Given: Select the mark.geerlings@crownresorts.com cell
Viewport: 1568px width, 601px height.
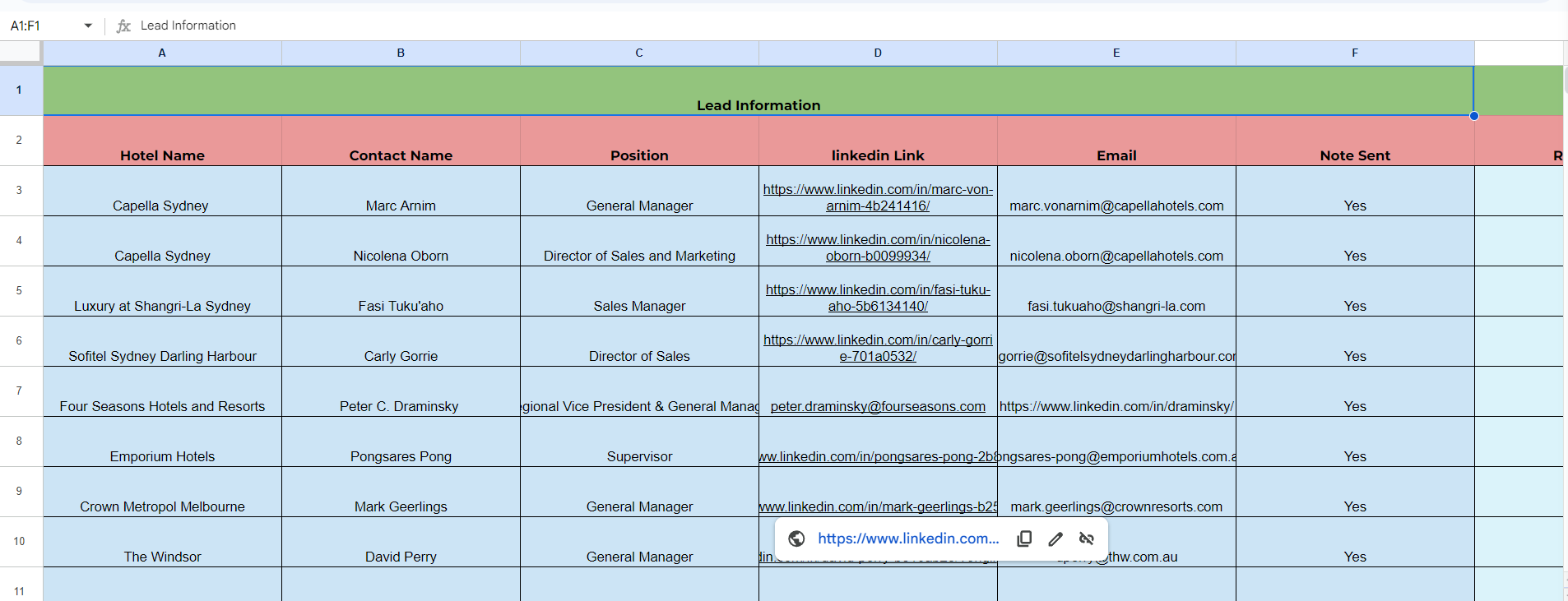Looking at the screenshot, I should [1116, 492].
